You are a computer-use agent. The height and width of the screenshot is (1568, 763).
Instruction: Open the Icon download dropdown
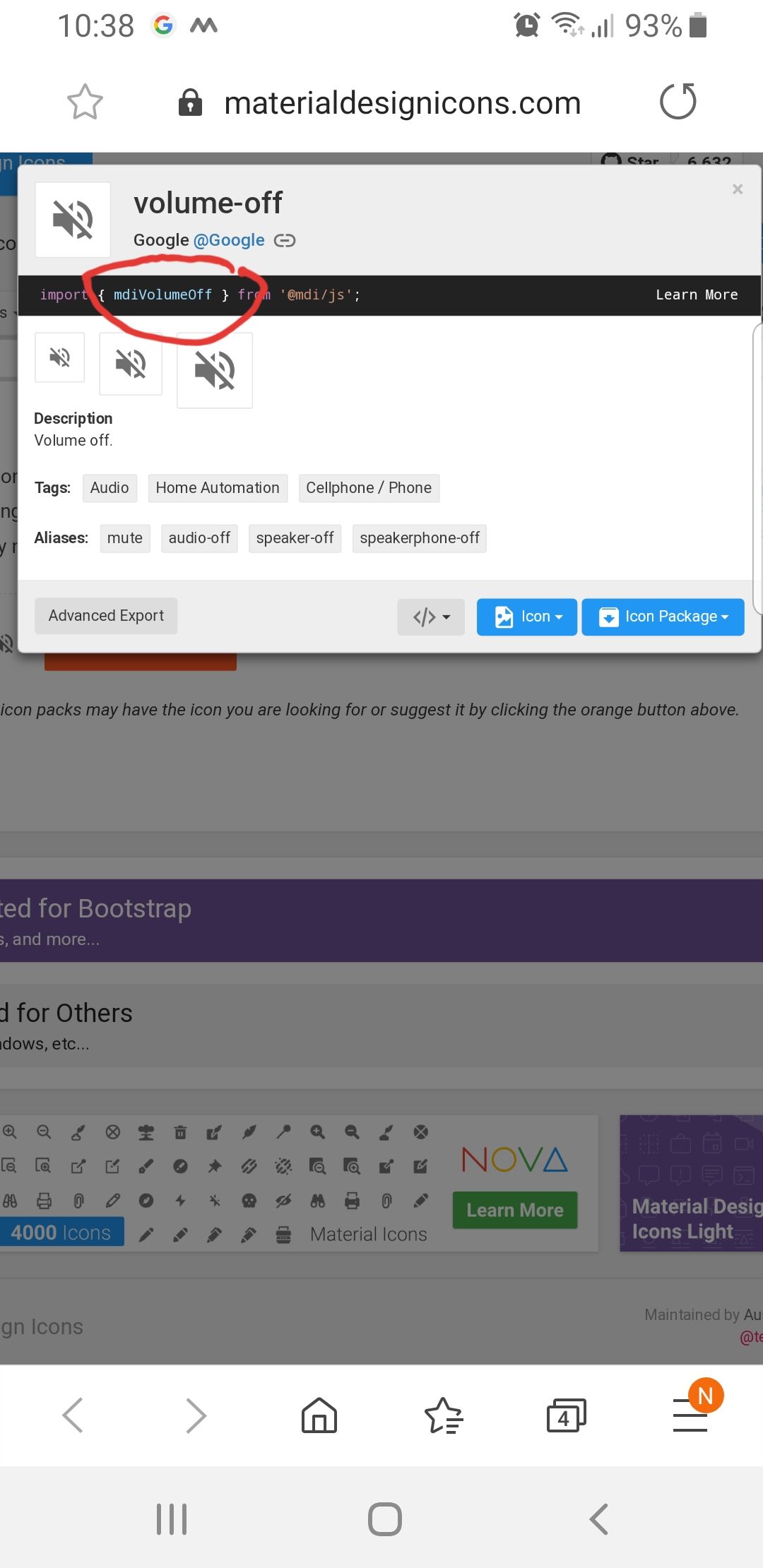[527, 617]
